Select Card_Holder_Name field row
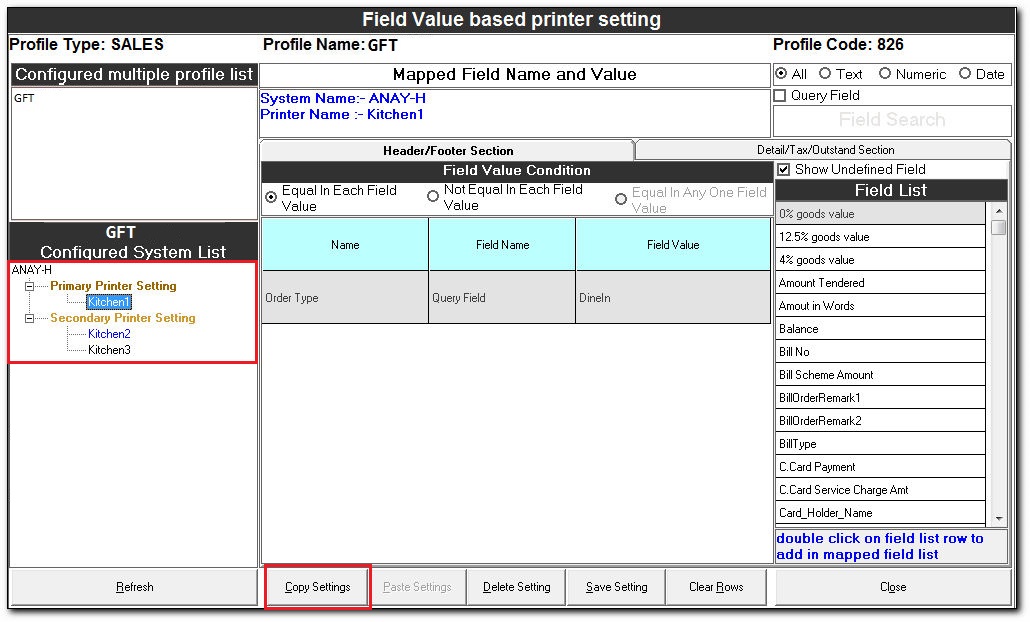Image resolution: width=1030 pixels, height=622 pixels. (880, 512)
